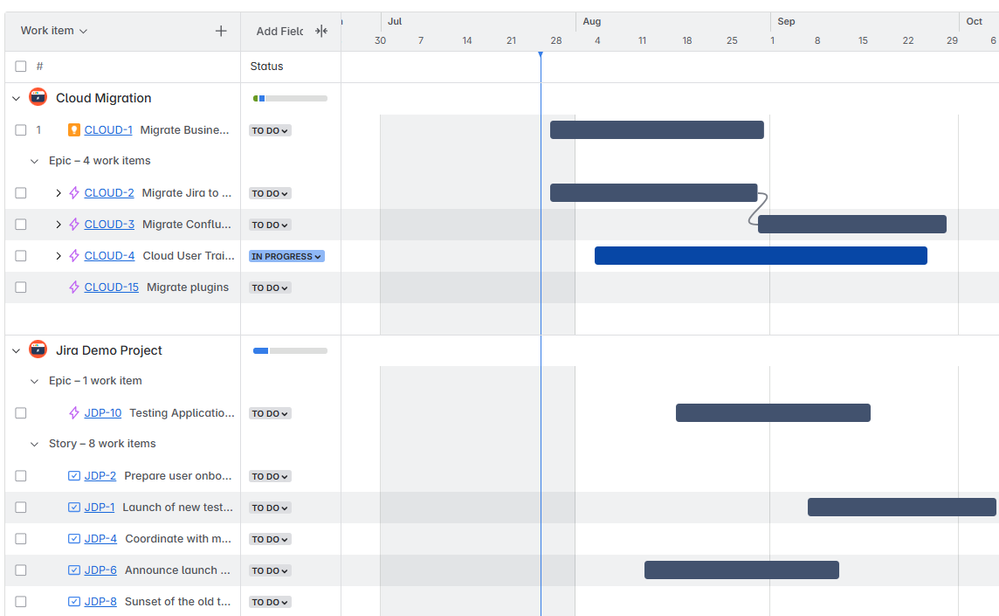Image resolution: width=999 pixels, height=616 pixels.
Task: Check the box for CLOUD-4 row
Action: click(21, 255)
